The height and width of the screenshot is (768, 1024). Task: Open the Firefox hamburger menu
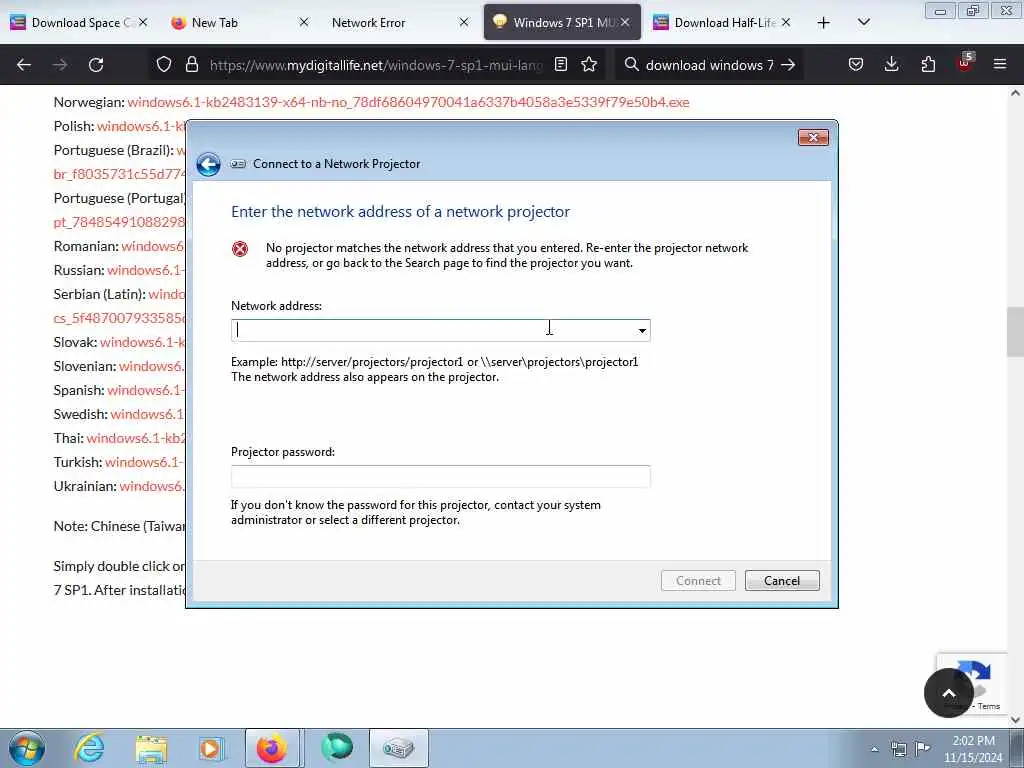(x=1000, y=65)
